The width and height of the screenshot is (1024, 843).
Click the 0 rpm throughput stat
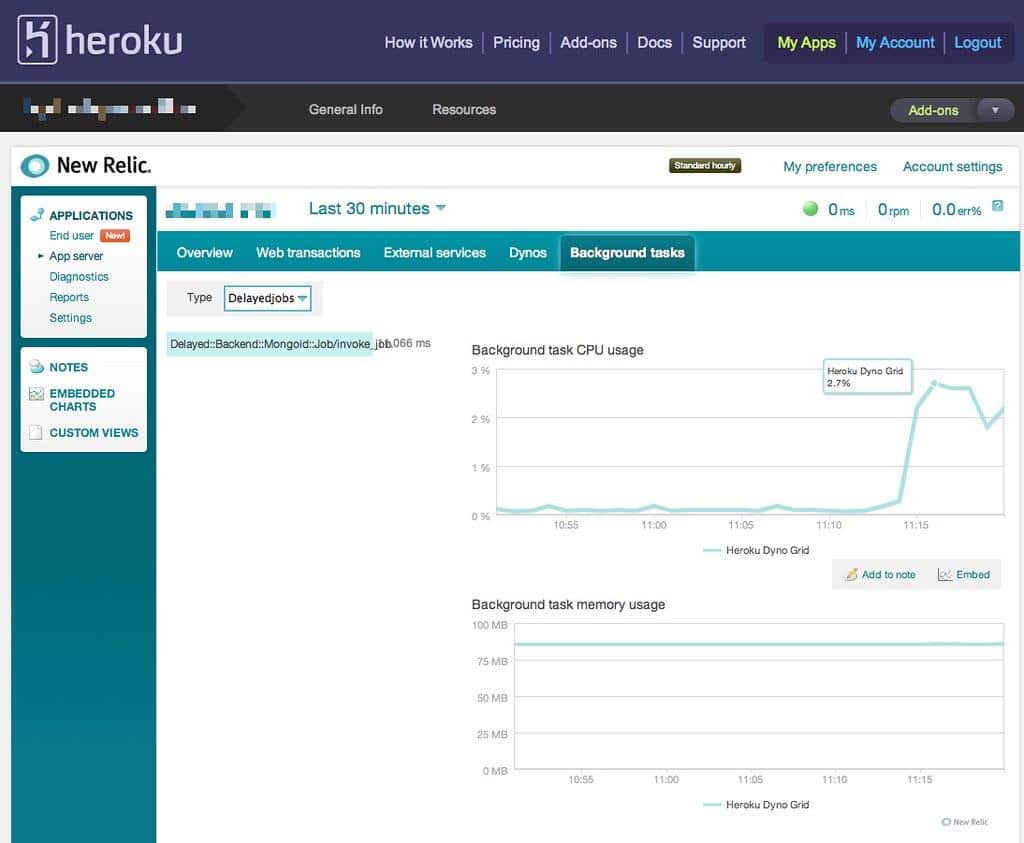(x=893, y=210)
